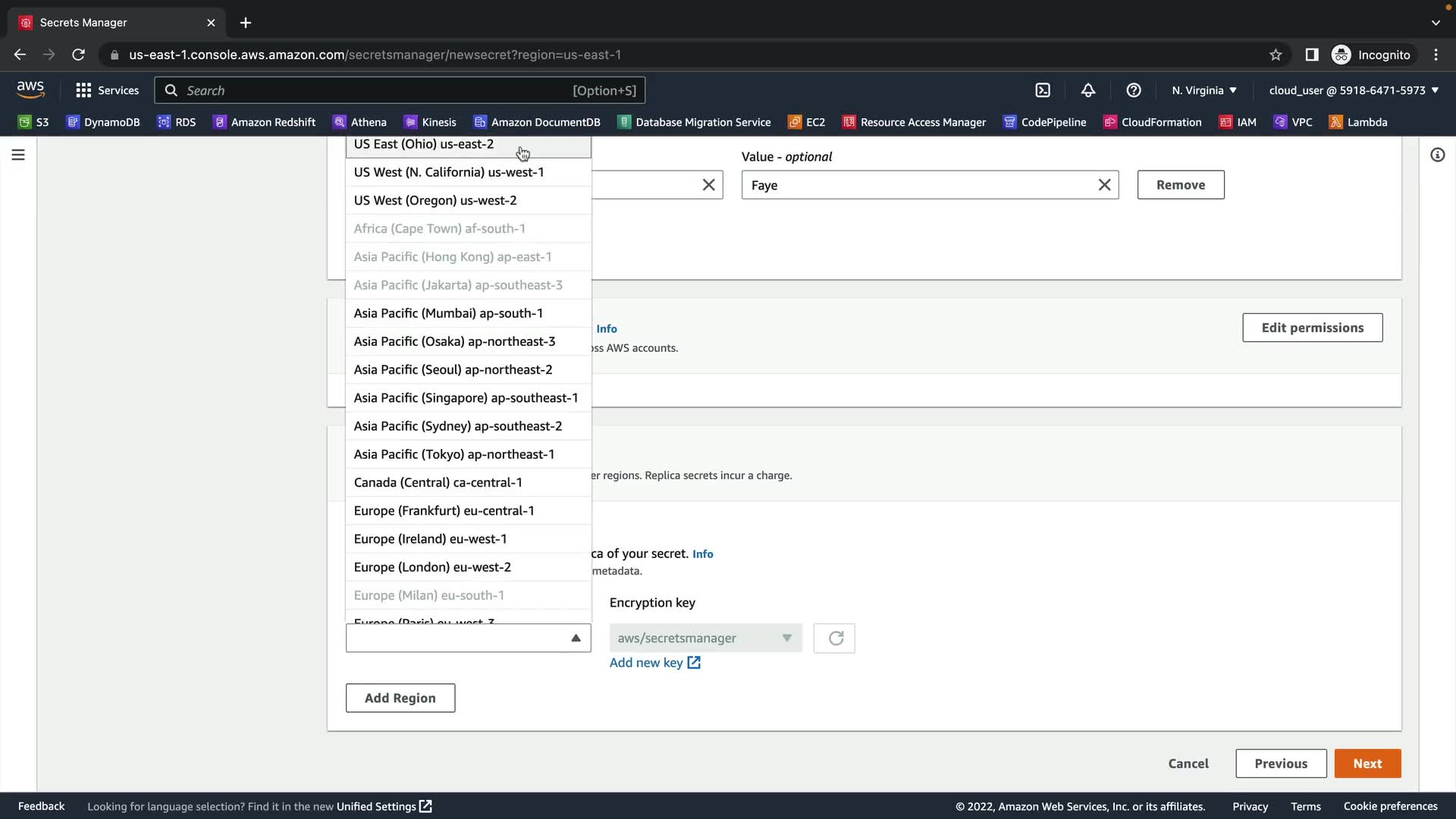Viewport: 1456px width, 819px height.
Task: Expand the N. Virginia region selector
Action: click(x=1203, y=90)
